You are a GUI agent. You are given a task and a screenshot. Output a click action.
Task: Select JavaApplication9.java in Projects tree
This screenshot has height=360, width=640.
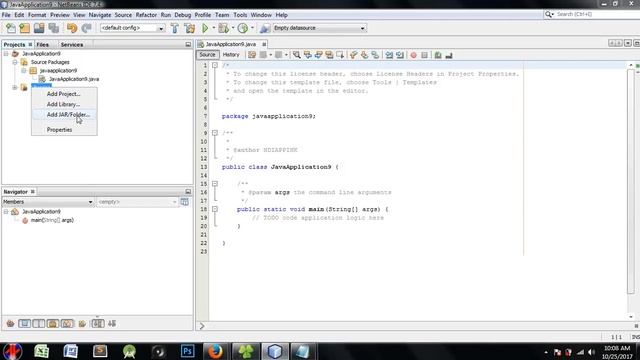coord(73,79)
